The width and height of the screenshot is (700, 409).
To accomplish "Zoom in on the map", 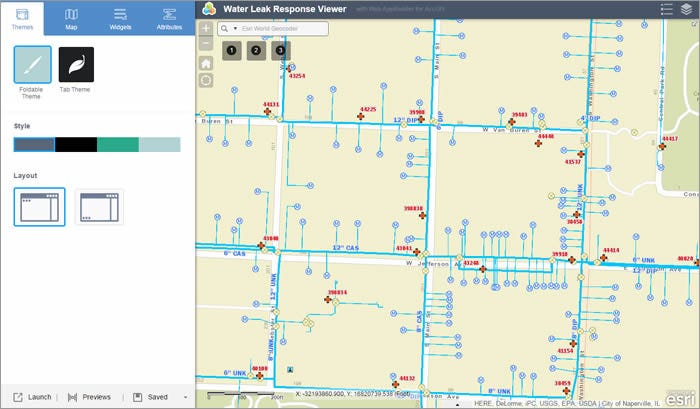I will pos(206,28).
